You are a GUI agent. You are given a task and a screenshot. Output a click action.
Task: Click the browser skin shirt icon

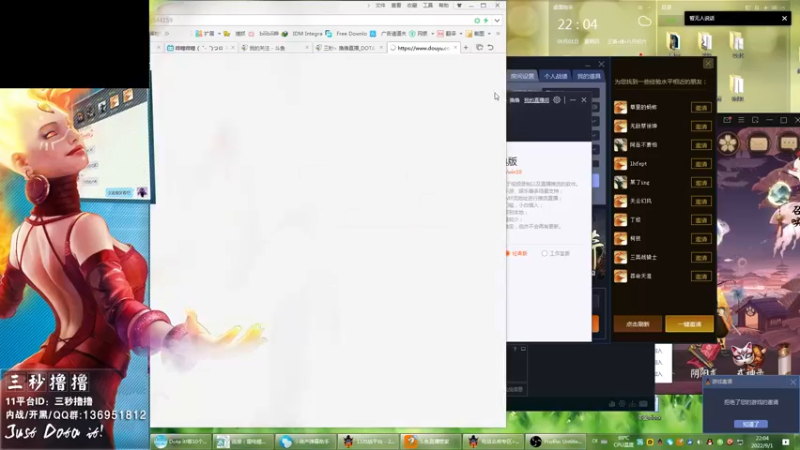(x=459, y=6)
